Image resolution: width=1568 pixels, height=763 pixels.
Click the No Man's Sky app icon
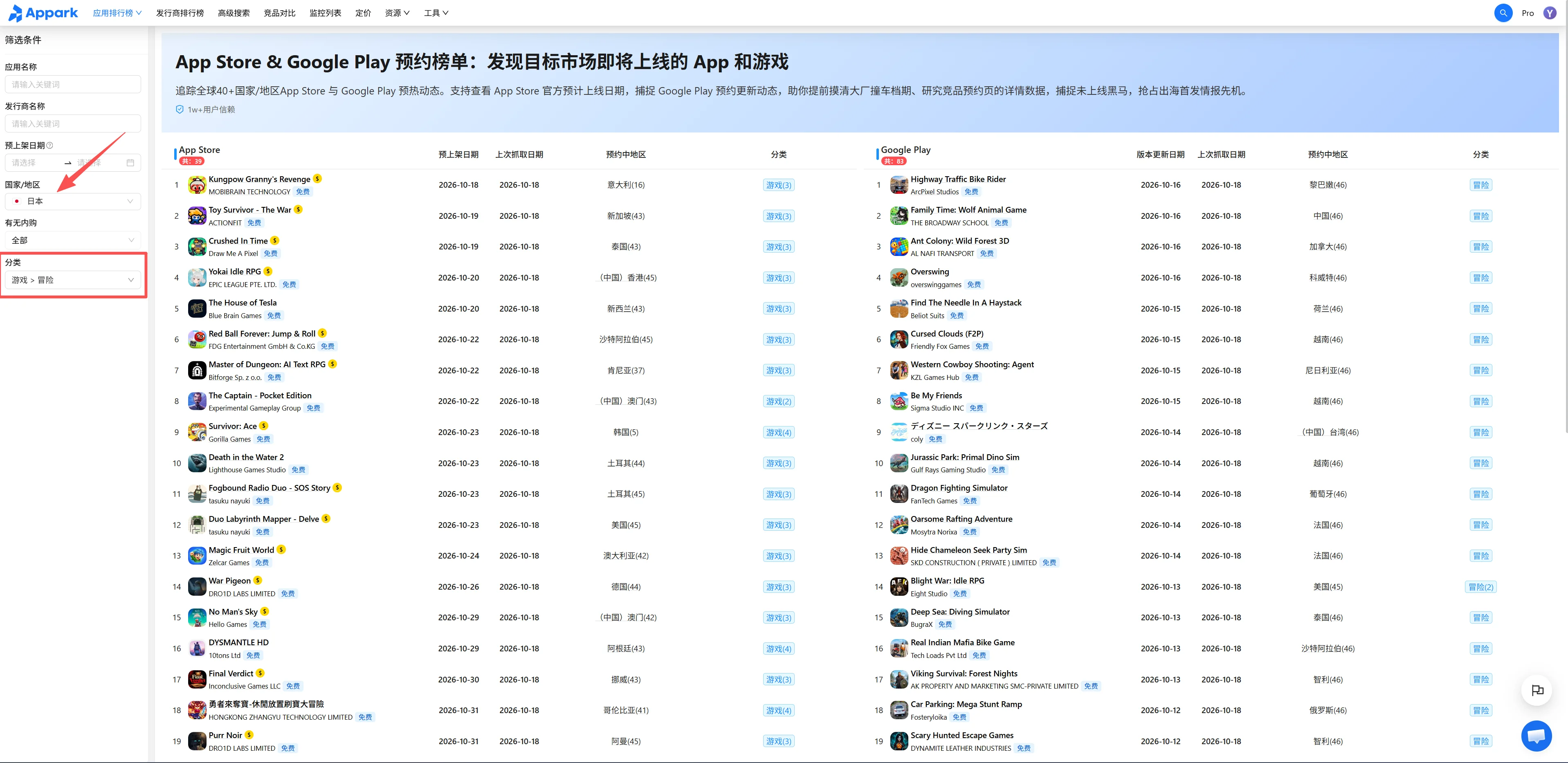coord(197,617)
